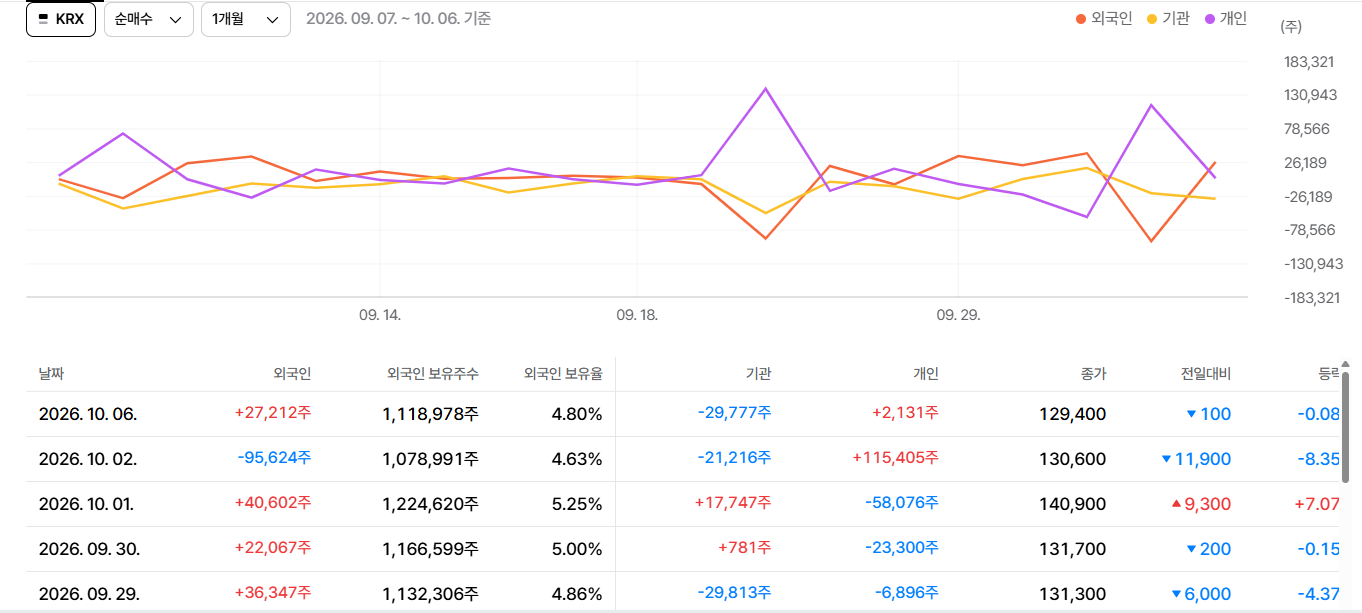Click the yellow 기관 legend dot
Image resolution: width=1362 pixels, height=613 pixels.
point(1151,18)
